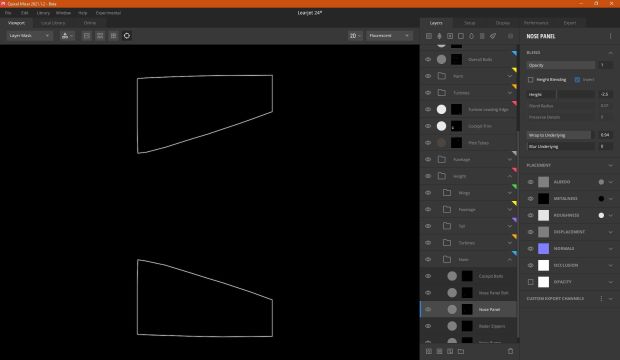Open the Experimental menu
Viewport: 620px width, 360px height.
pos(108,13)
